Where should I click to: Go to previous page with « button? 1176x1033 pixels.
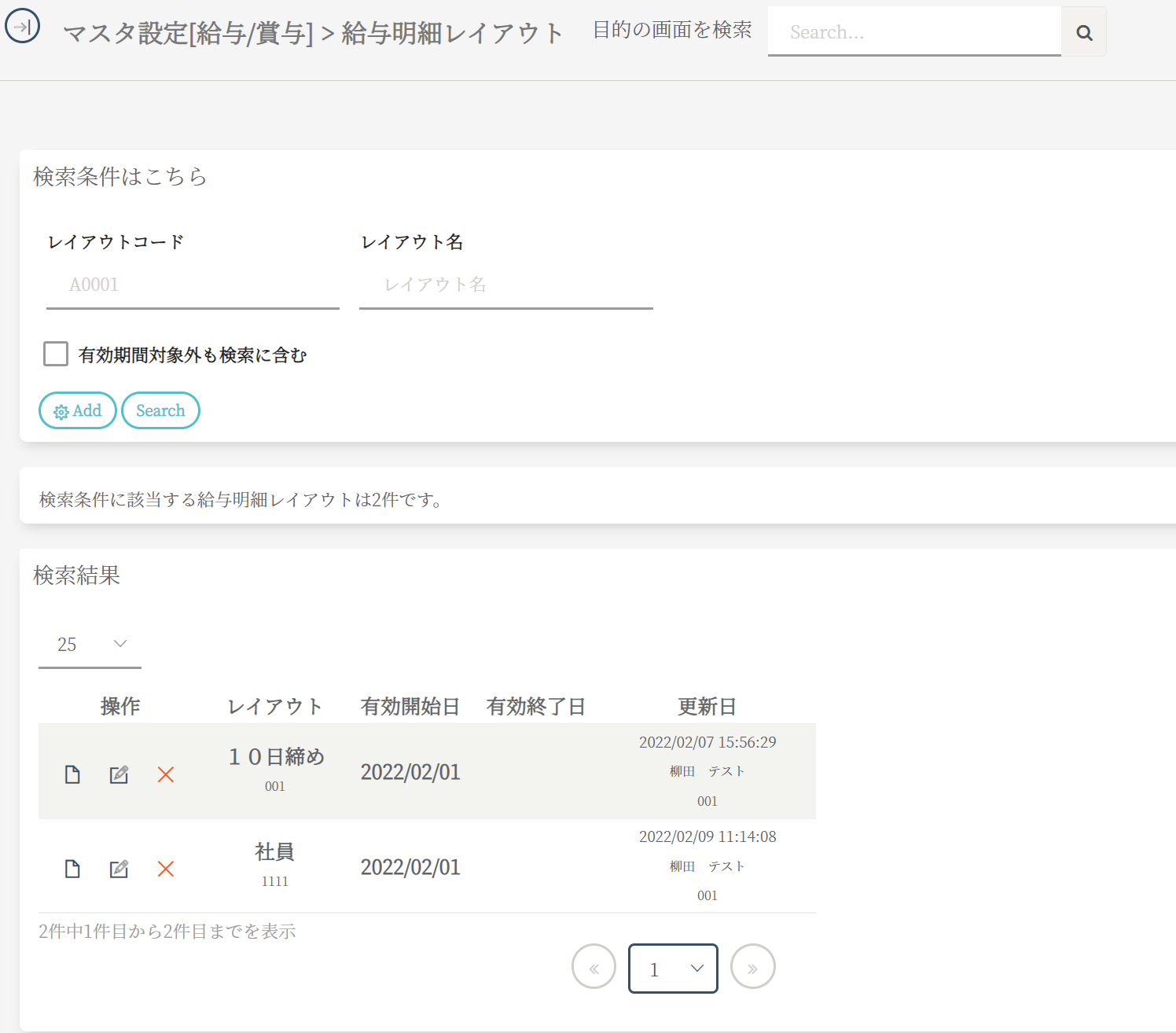point(594,967)
